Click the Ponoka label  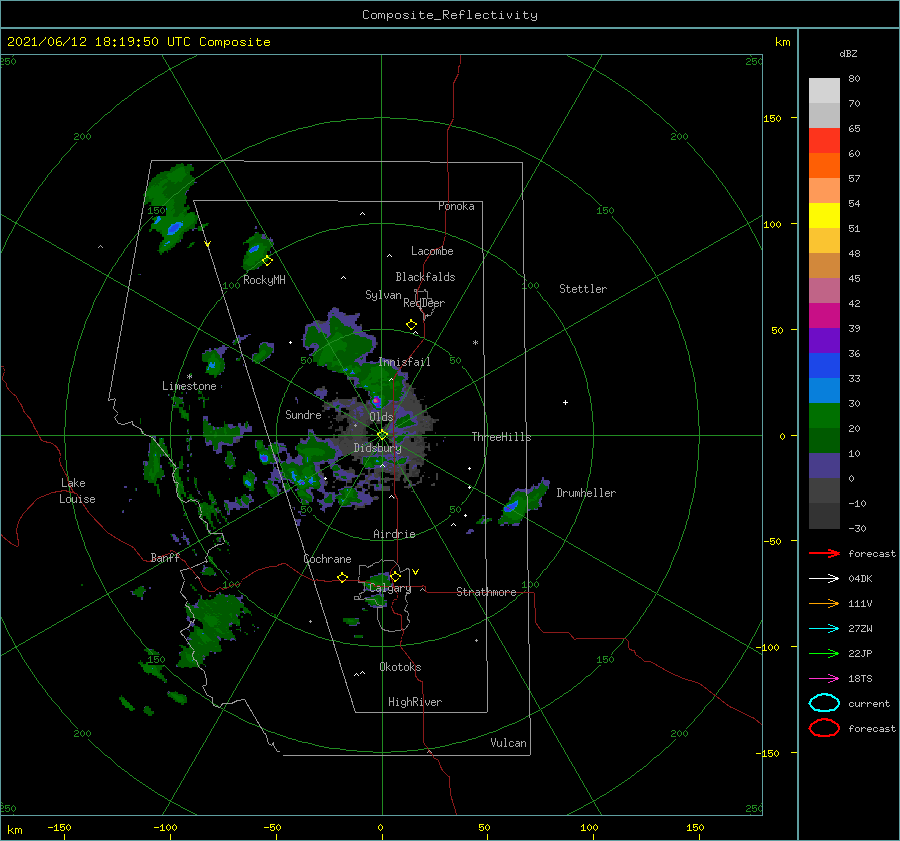[456, 206]
